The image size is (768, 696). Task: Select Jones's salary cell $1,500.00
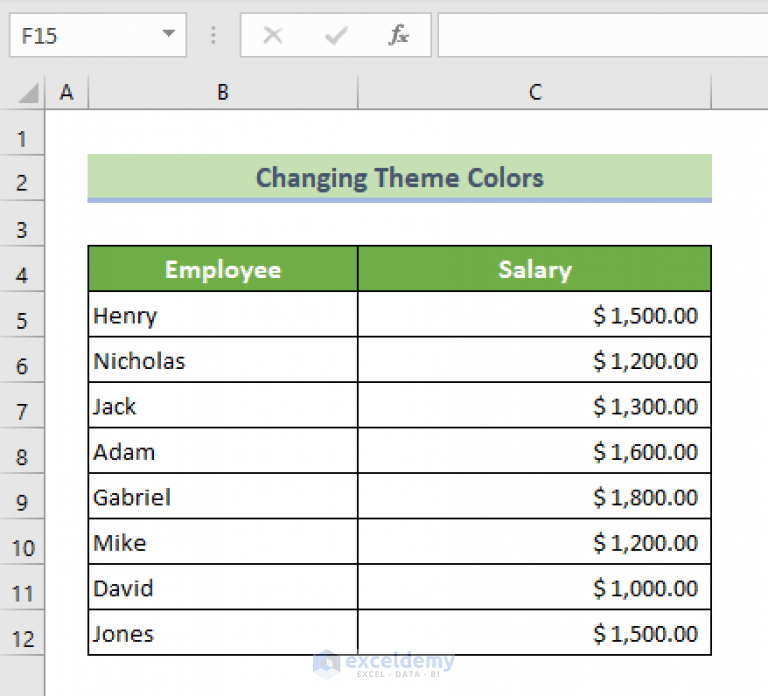pos(534,633)
